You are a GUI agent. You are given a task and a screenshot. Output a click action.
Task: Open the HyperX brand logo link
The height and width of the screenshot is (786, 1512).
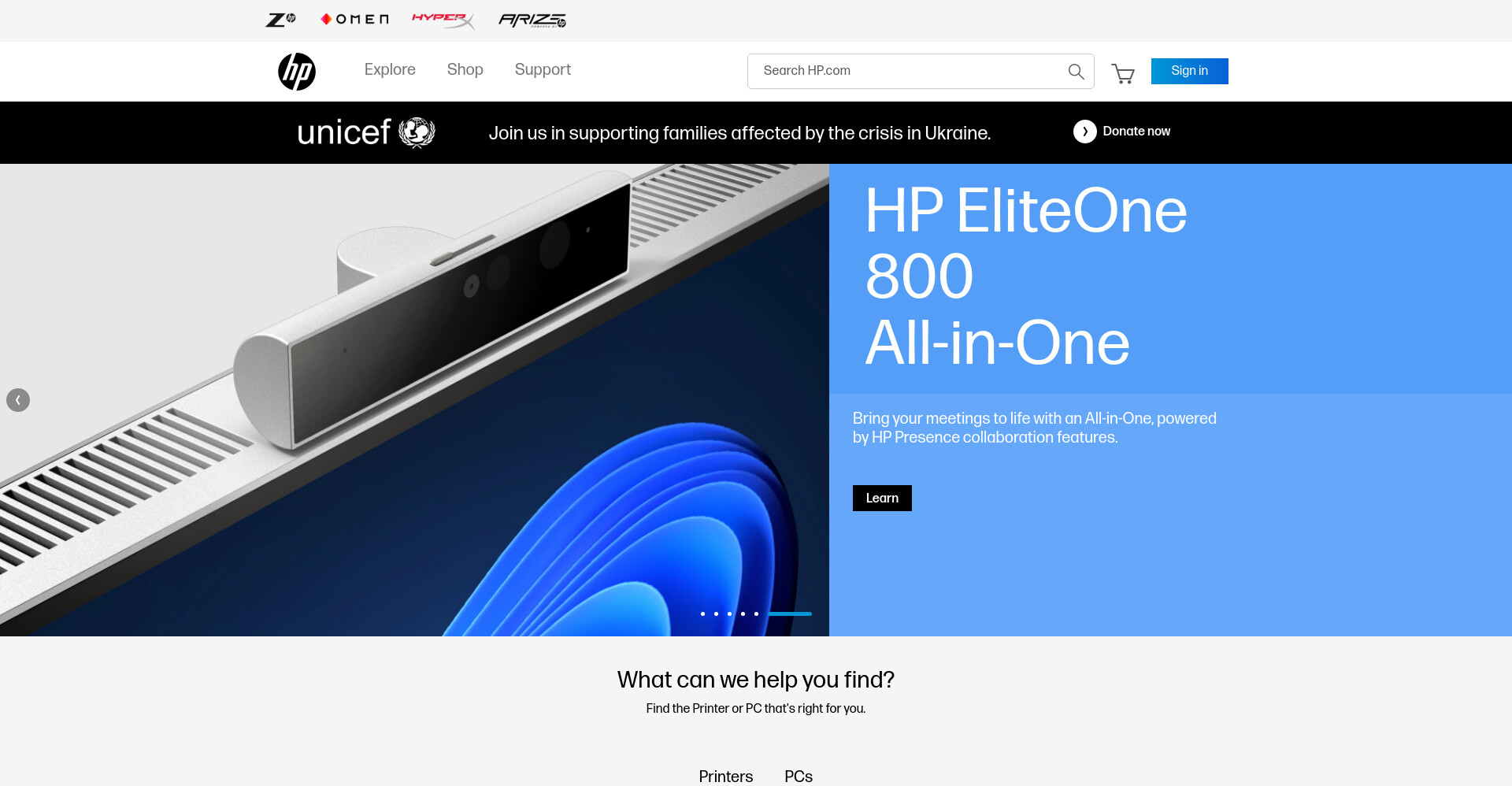click(443, 20)
